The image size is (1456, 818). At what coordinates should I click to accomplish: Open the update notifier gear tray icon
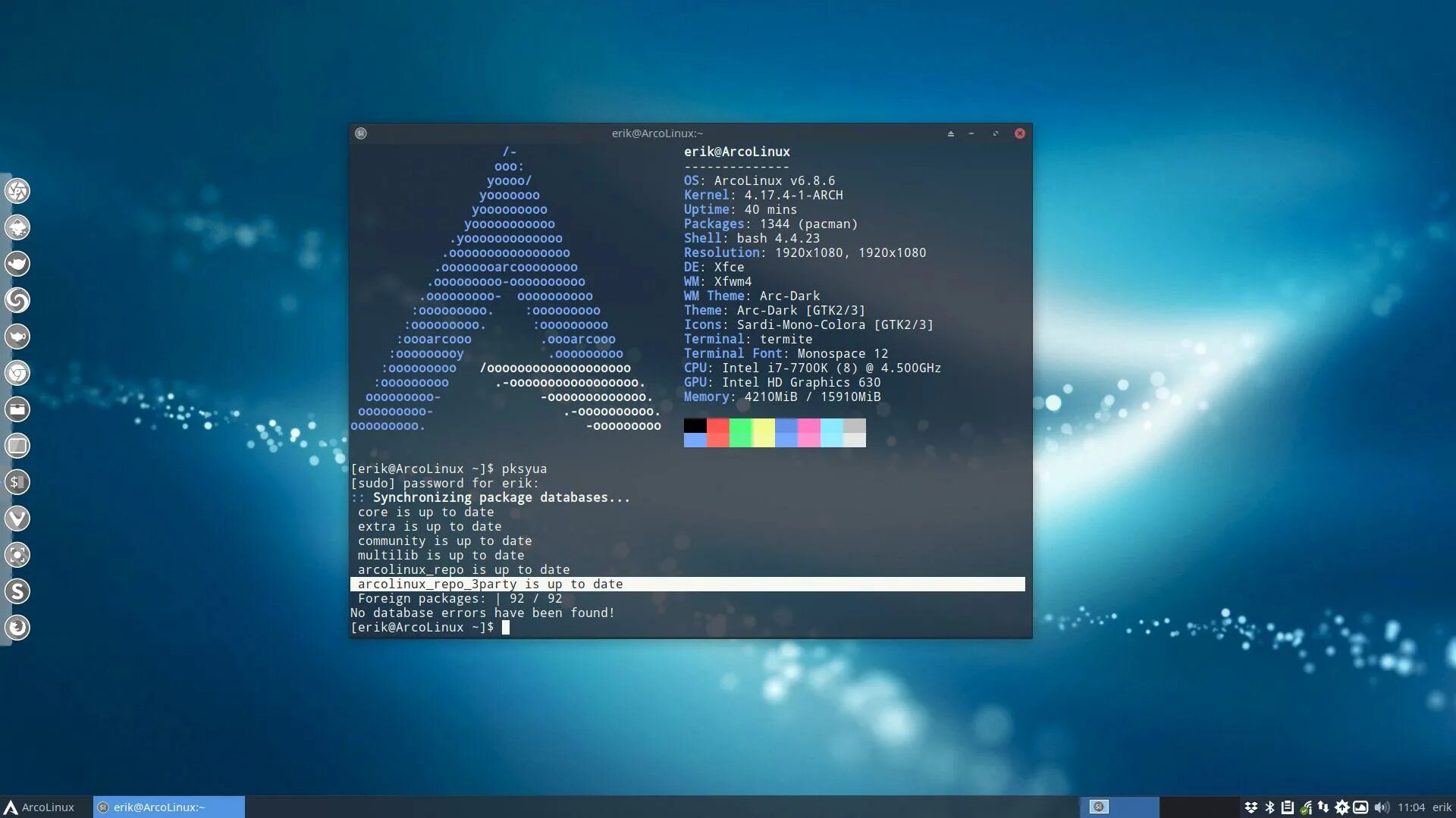point(1342,807)
